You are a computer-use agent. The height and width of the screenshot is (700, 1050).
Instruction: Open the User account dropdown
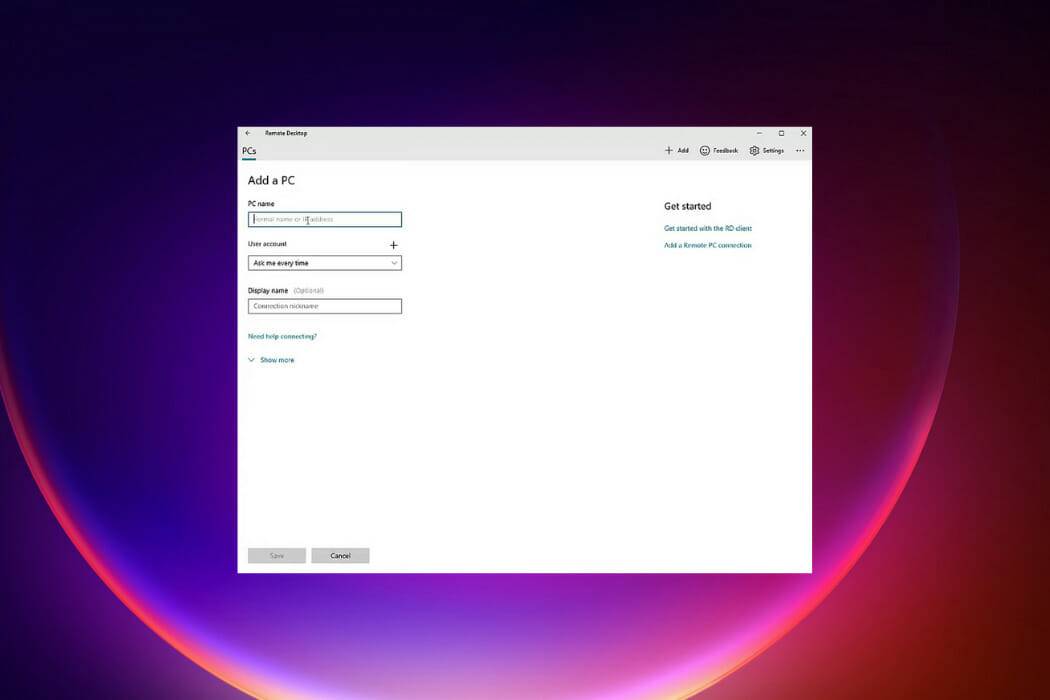point(324,262)
